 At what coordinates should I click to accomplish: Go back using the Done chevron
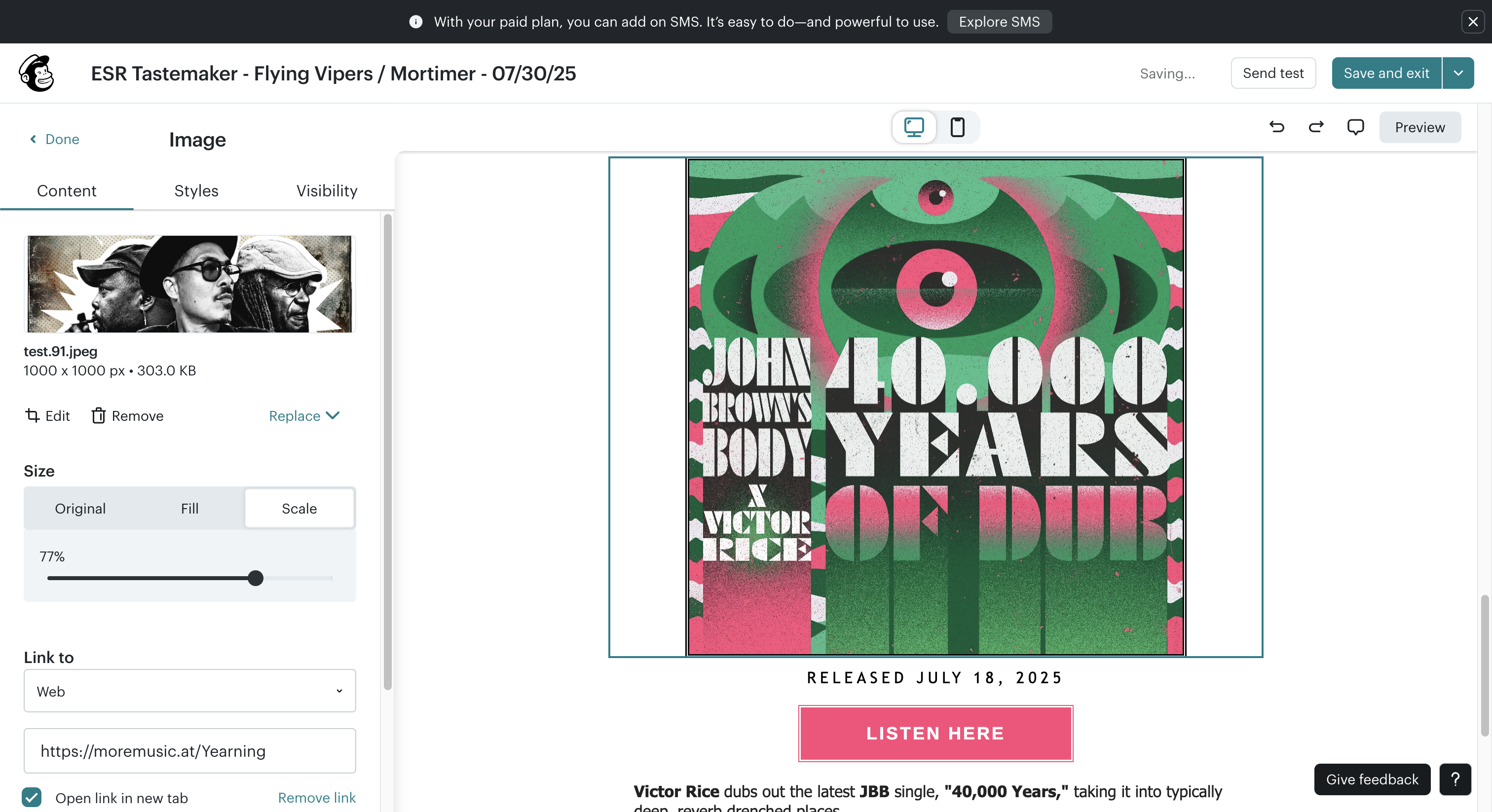pyautogui.click(x=54, y=139)
